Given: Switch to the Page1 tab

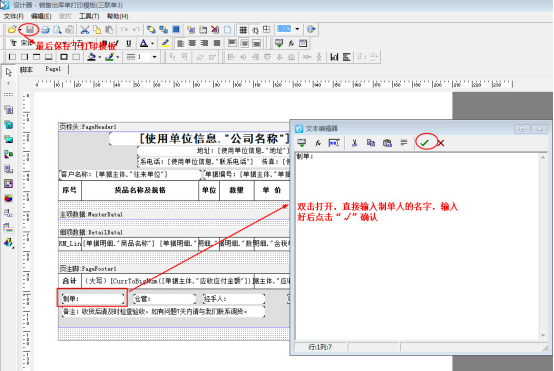Looking at the screenshot, I should click(53, 69).
